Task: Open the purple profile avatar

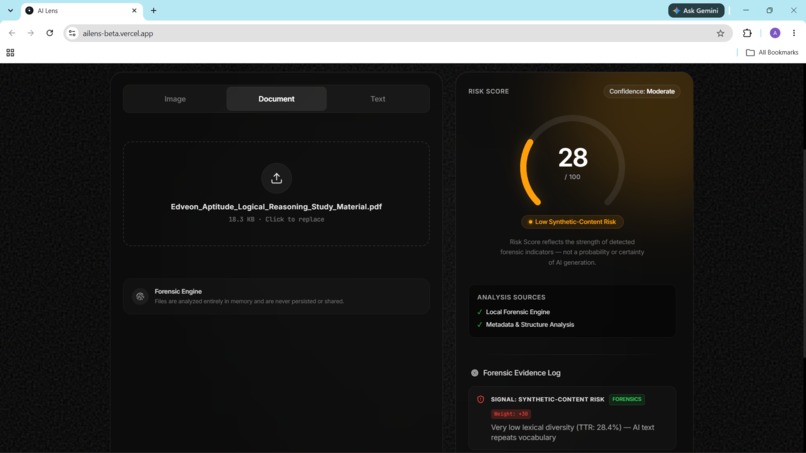Action: tap(775, 33)
